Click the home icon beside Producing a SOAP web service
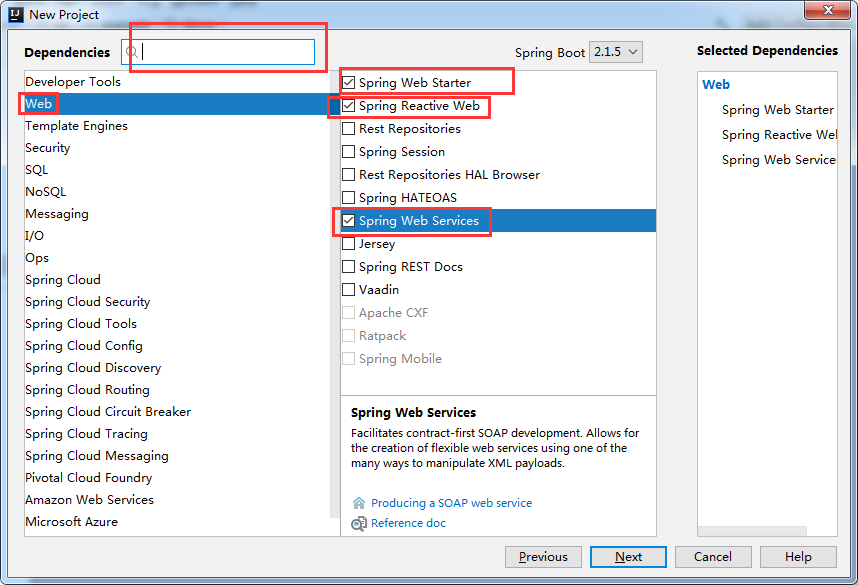This screenshot has width=858, height=585. click(358, 503)
